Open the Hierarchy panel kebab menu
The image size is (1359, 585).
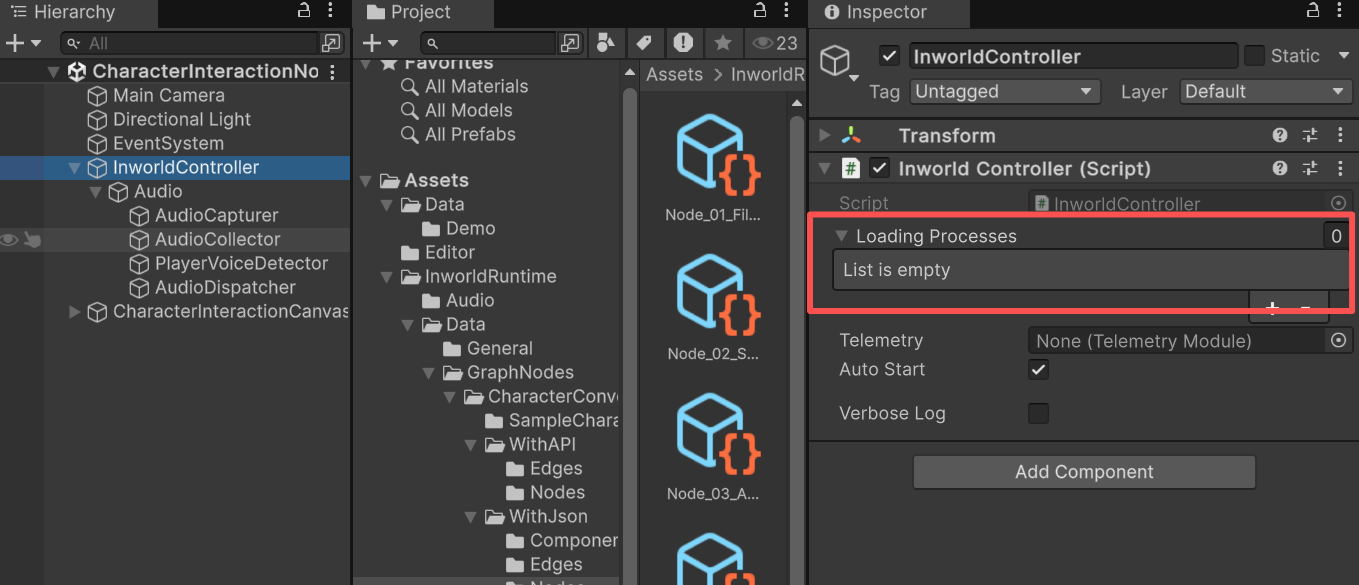point(331,12)
